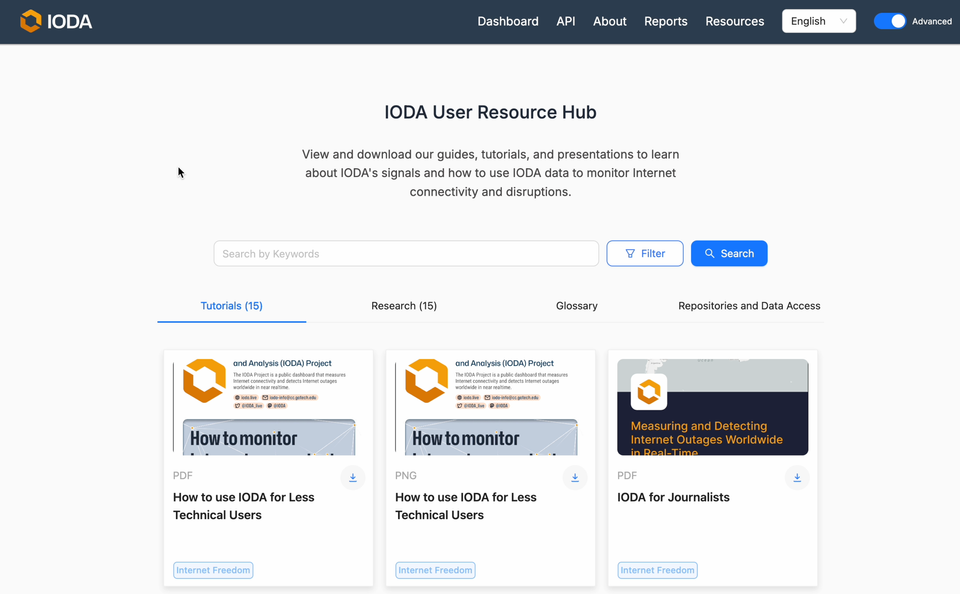This screenshot has height=594, width=960.
Task: Download the PDF of 'How to use IODA for Less Technical Users'
Action: (352, 477)
